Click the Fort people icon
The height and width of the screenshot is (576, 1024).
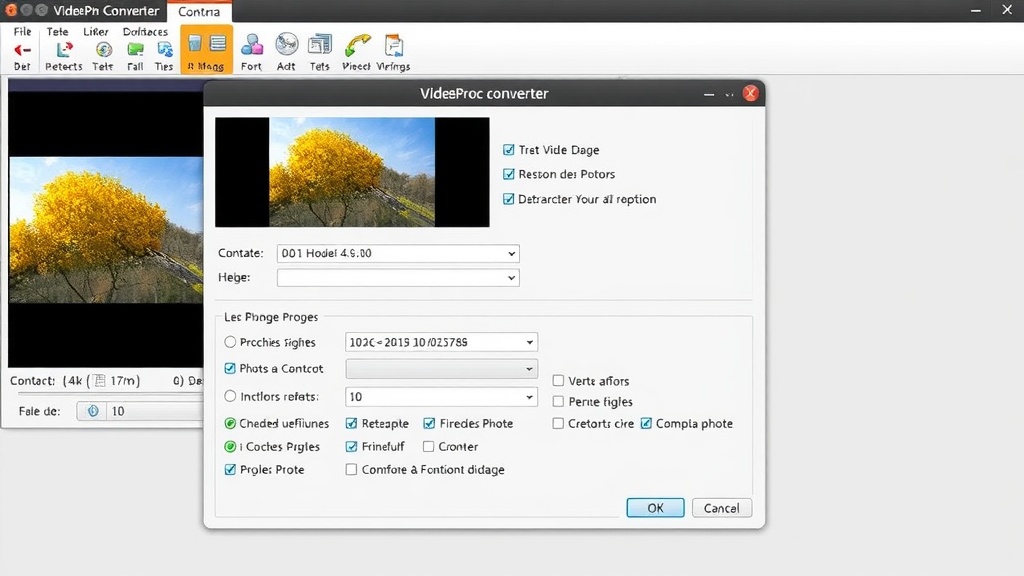[x=252, y=45]
